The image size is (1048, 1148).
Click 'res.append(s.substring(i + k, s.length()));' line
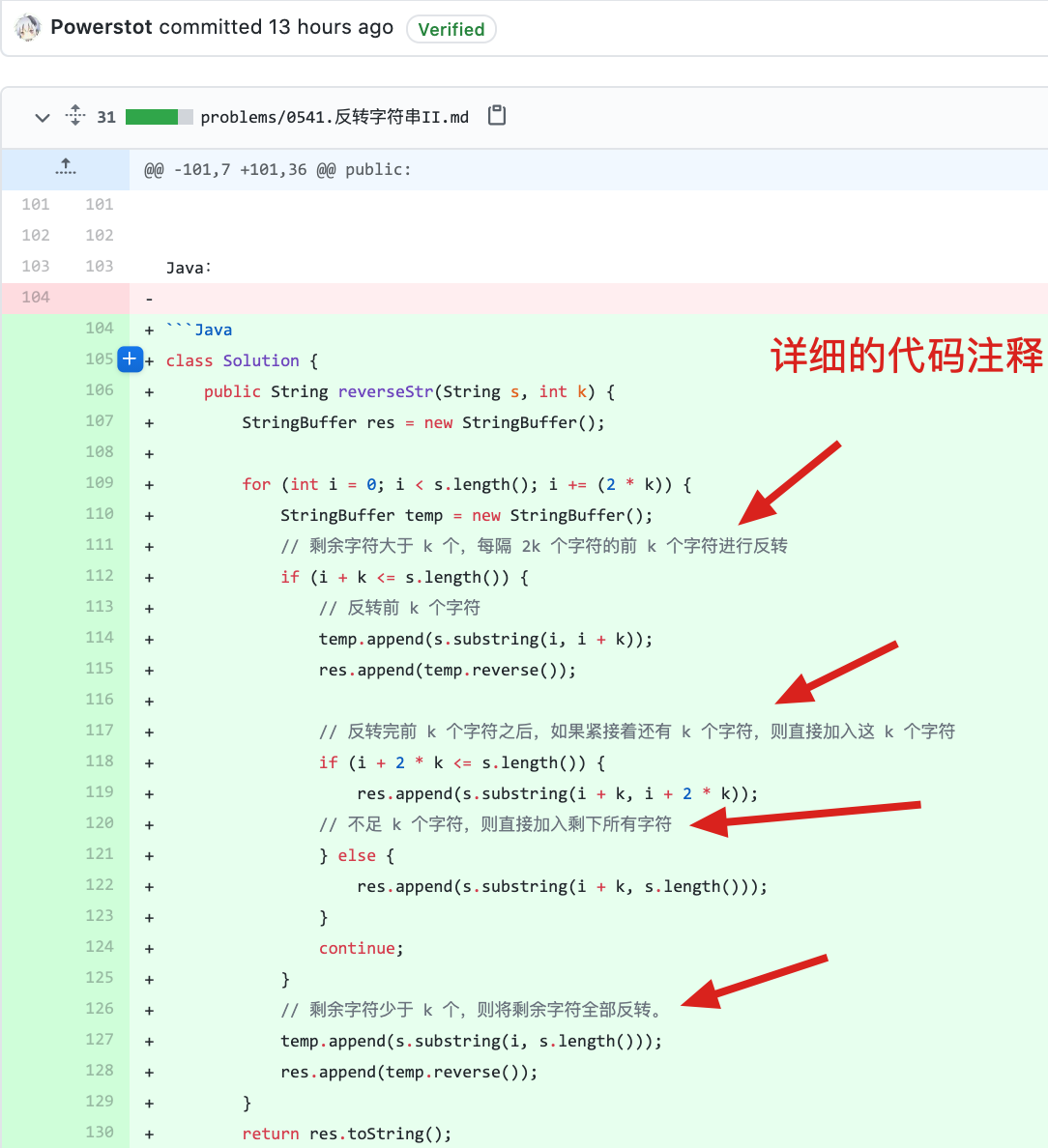562,887
